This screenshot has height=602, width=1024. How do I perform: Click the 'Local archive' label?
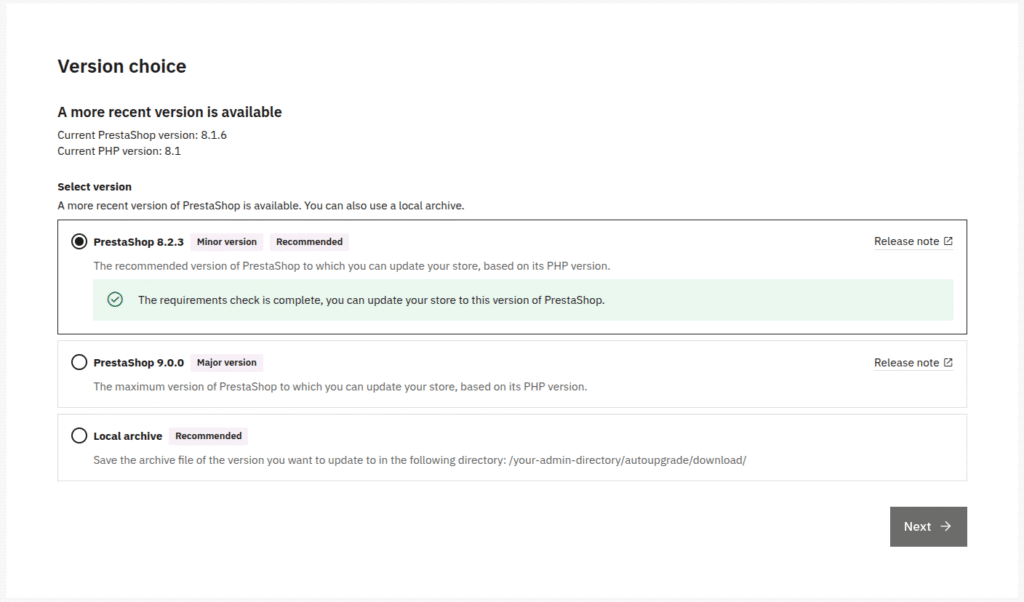click(x=127, y=436)
